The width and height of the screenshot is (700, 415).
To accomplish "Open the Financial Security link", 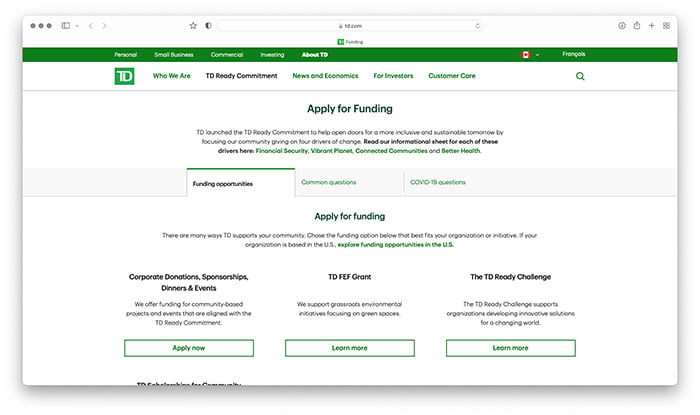I will point(282,151).
